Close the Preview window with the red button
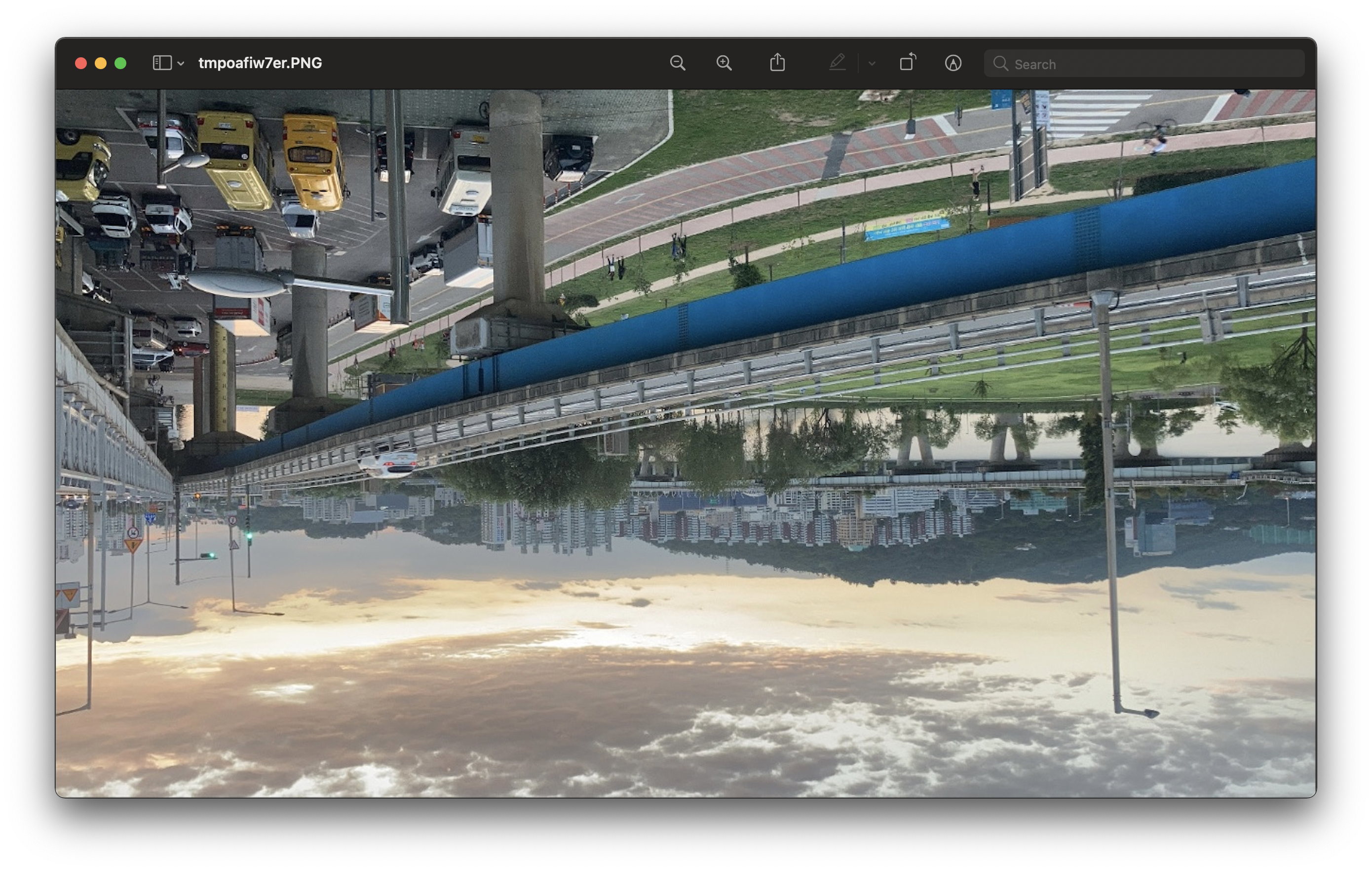This screenshot has height=871, width=1372. click(81, 63)
